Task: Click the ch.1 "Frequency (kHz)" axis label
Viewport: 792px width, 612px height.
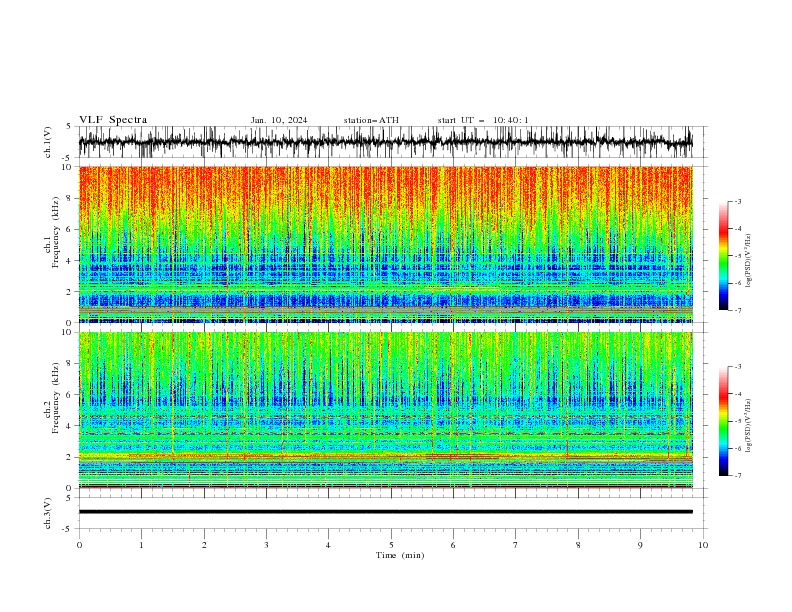Action: (x=56, y=230)
